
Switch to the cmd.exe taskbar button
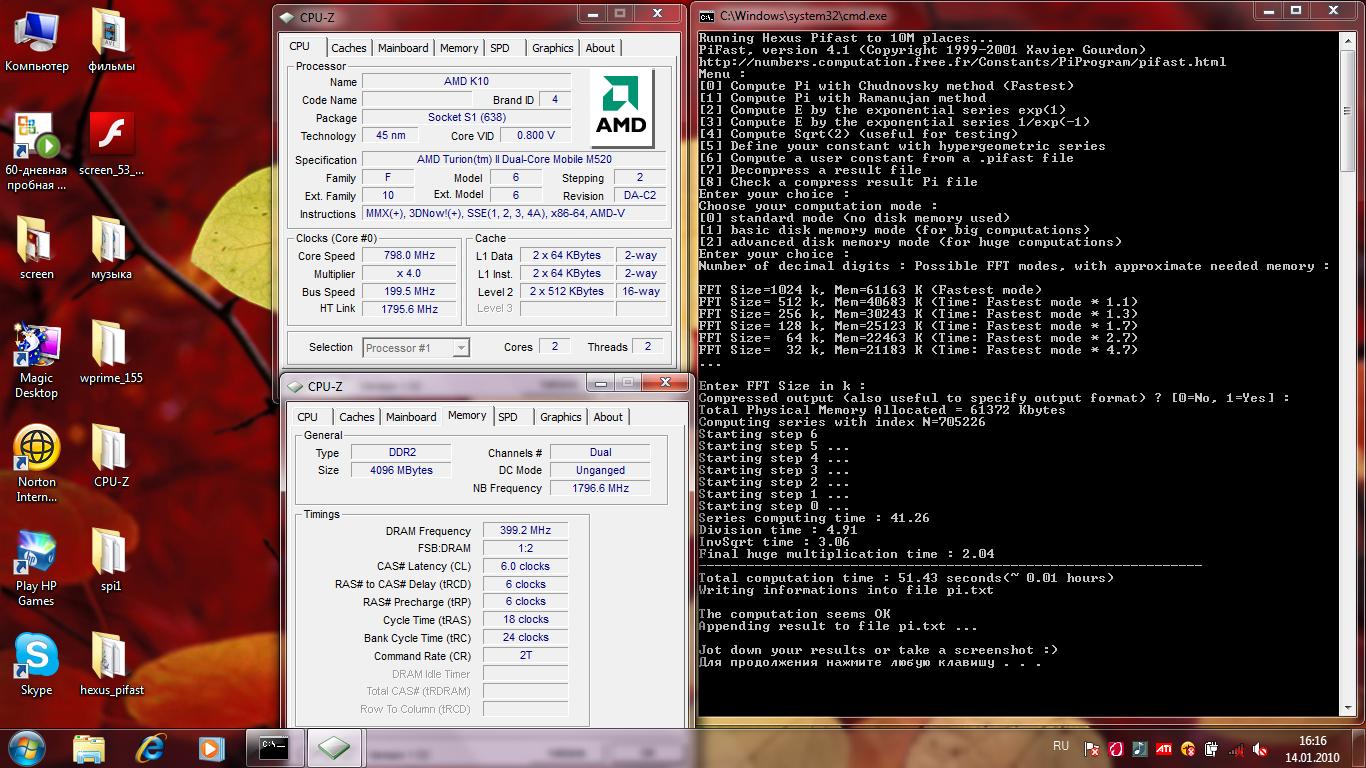click(274, 747)
